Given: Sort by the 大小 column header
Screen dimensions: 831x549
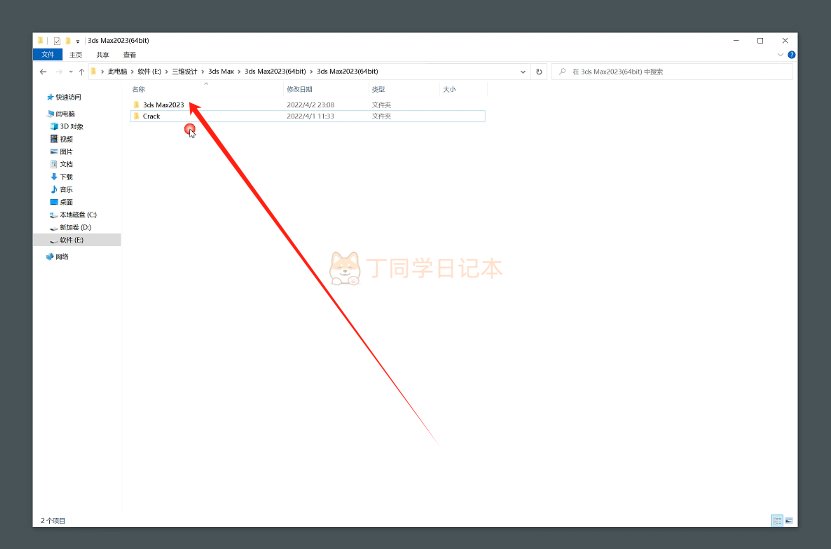Looking at the screenshot, I should [x=449, y=89].
